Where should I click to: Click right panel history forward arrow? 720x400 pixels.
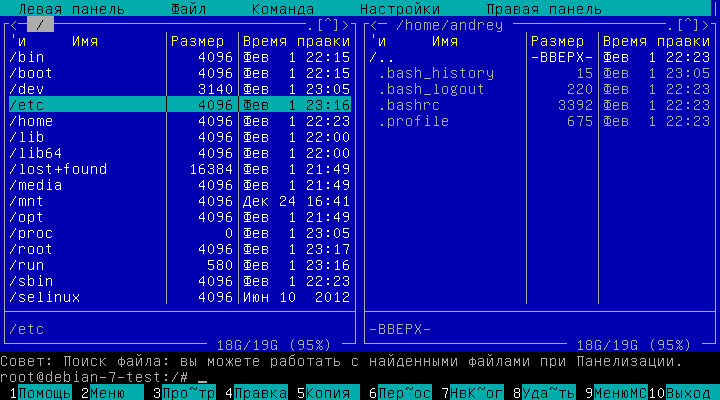(x=704, y=25)
